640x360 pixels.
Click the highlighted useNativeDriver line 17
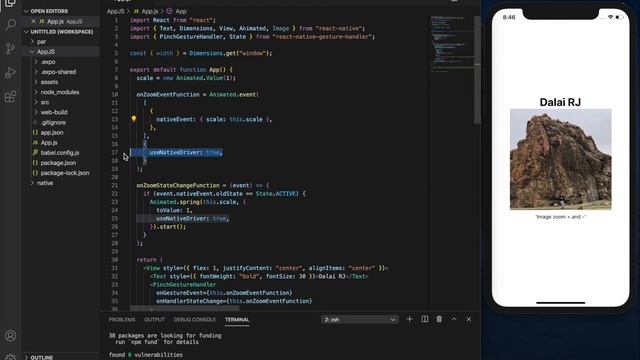pyautogui.click(x=176, y=152)
